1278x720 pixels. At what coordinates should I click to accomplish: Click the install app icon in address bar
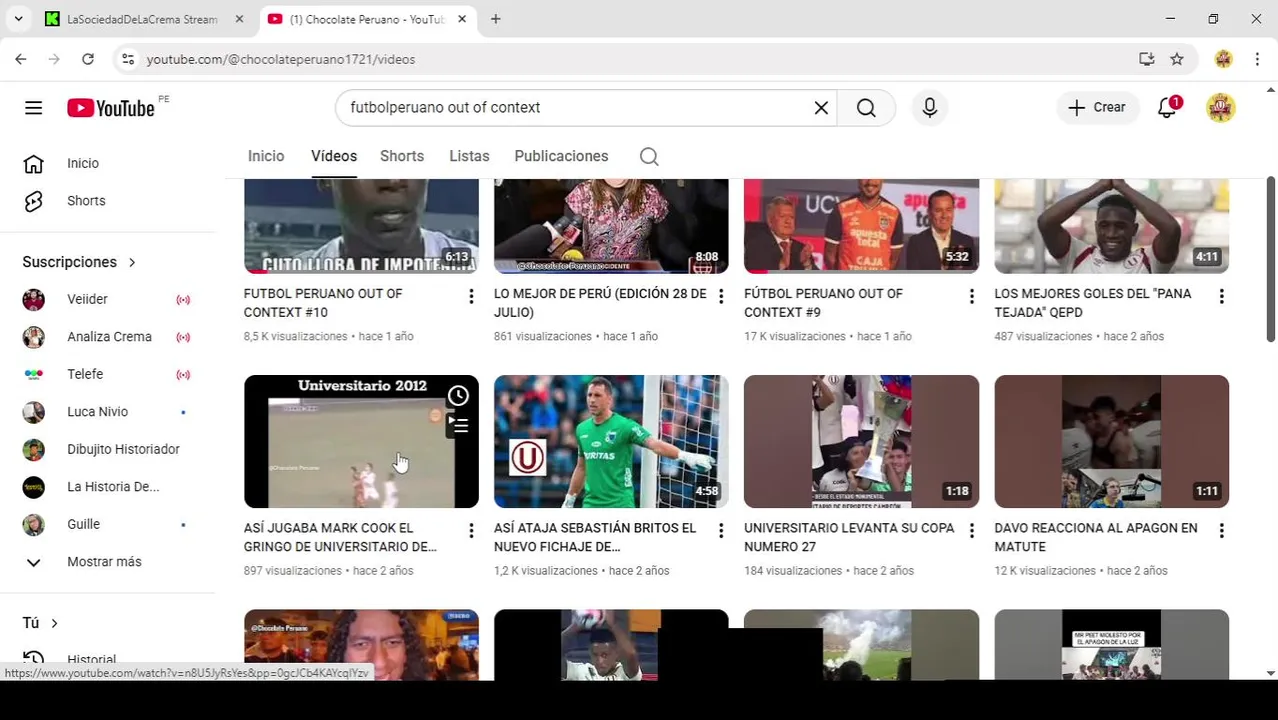click(1147, 59)
